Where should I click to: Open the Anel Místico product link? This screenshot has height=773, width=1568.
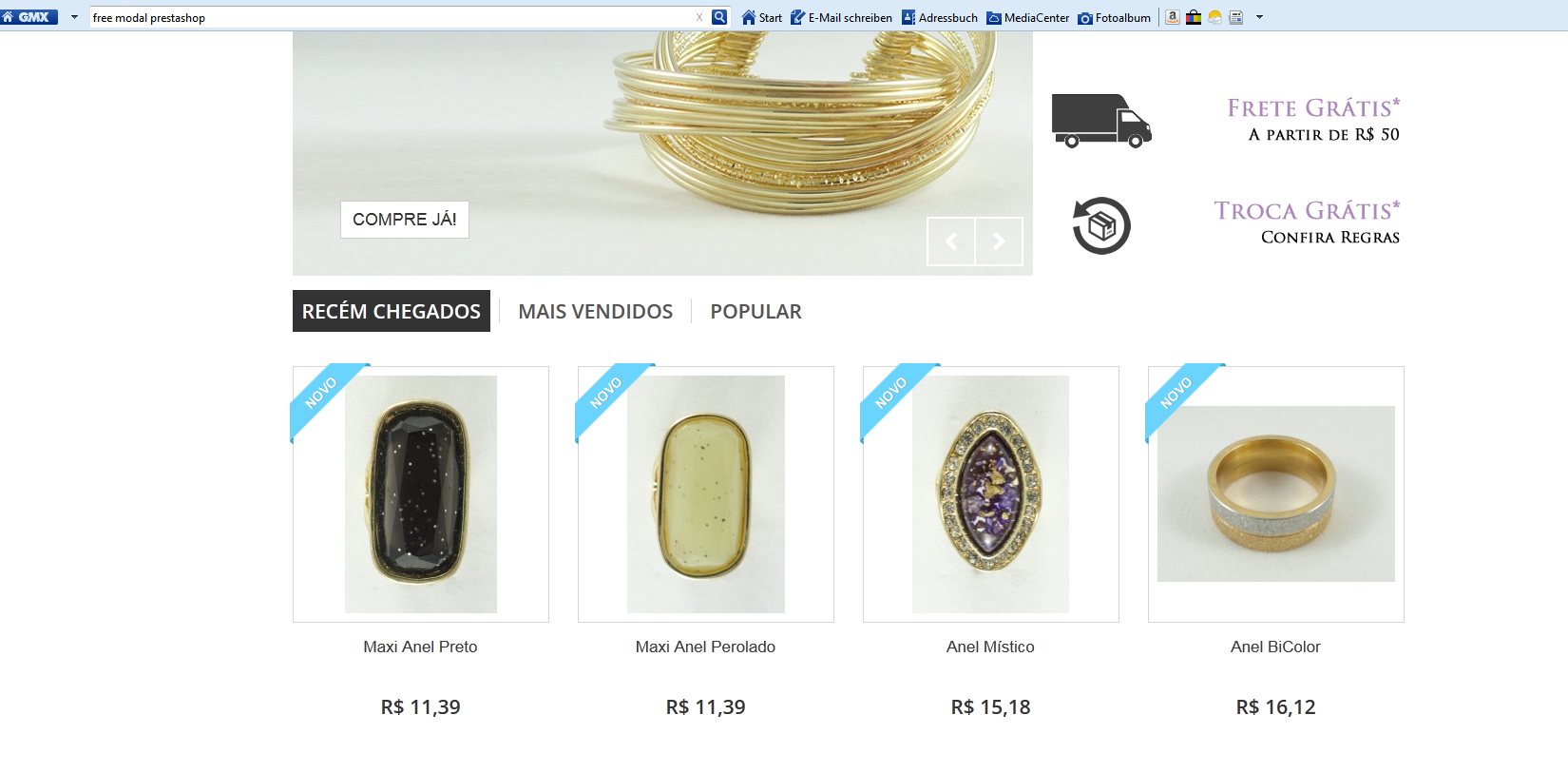(990, 647)
